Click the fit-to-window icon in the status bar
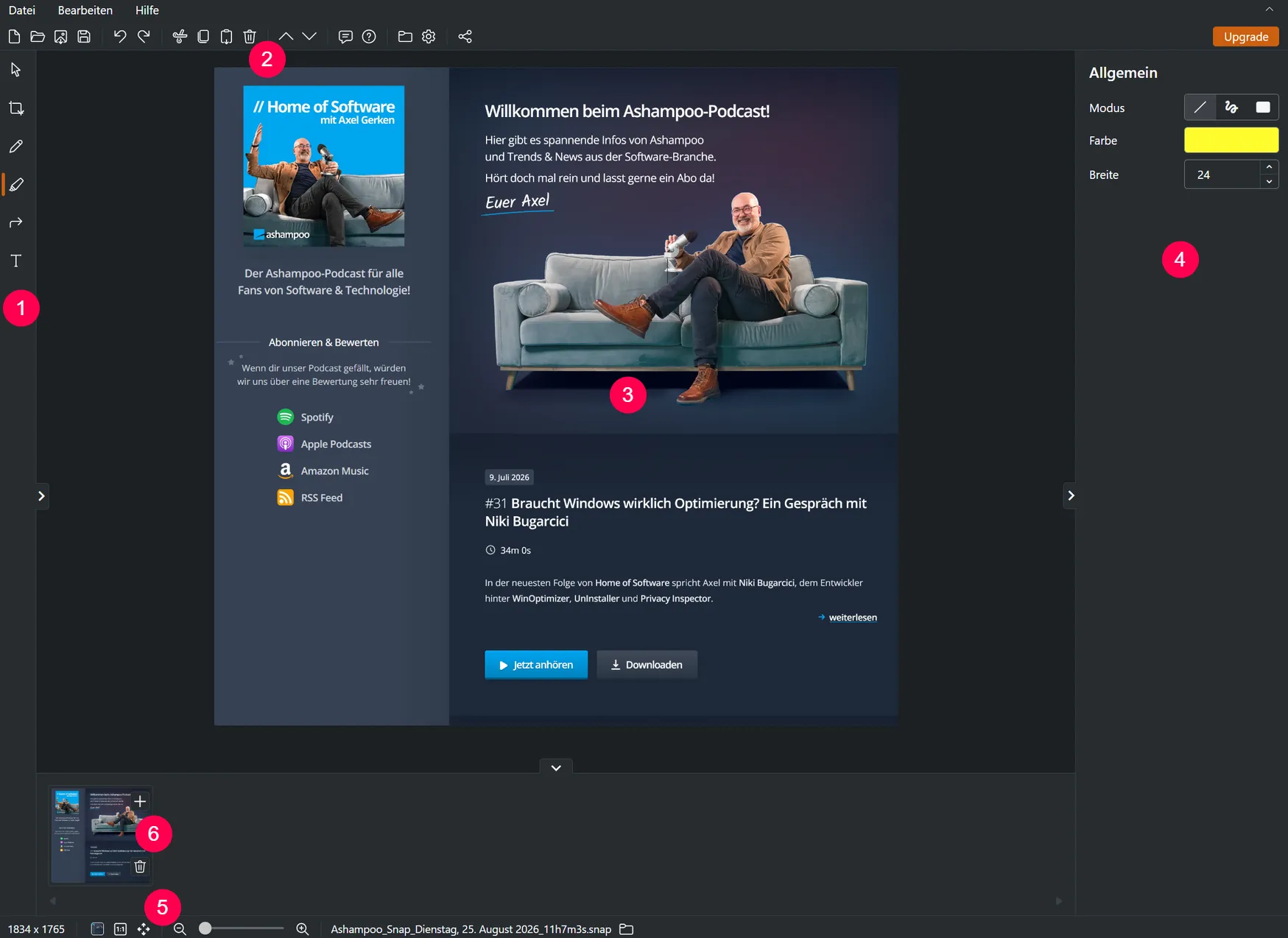This screenshot has height=938, width=1288. (x=97, y=929)
